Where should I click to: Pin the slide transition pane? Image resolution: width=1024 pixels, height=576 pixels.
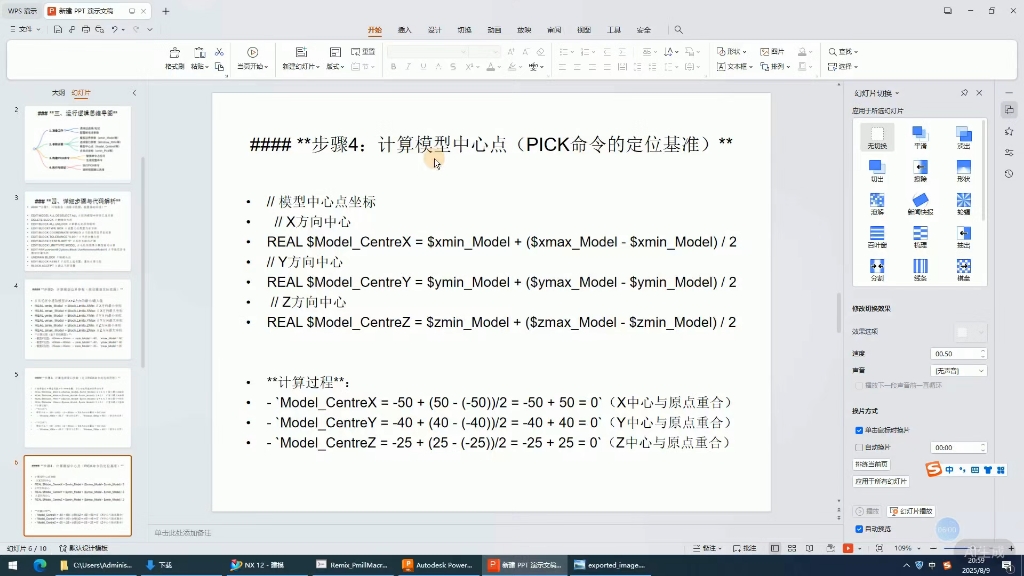click(964, 93)
